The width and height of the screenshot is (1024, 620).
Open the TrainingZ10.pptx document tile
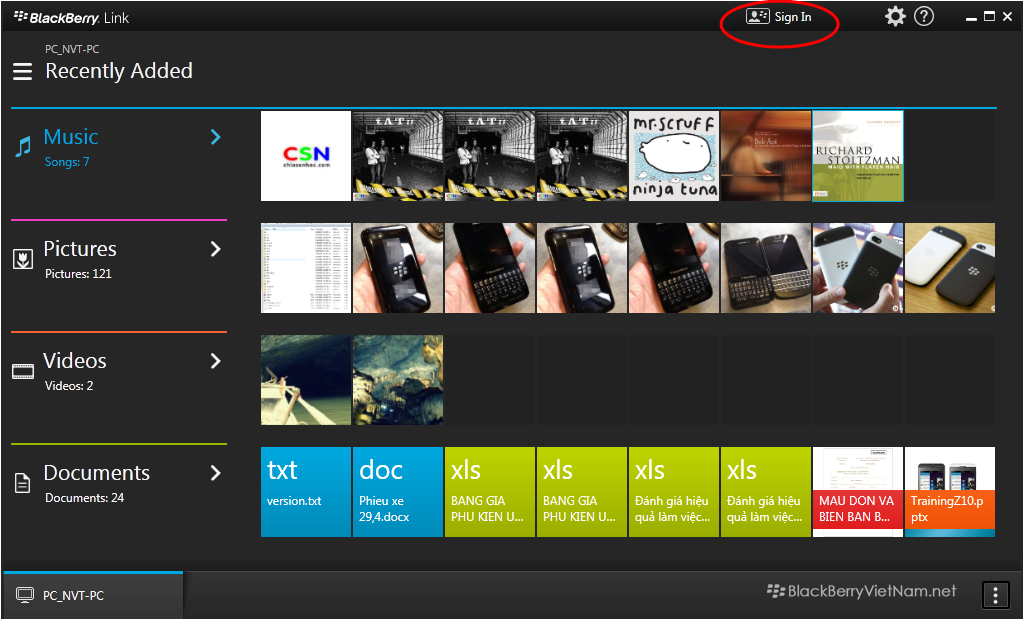point(949,492)
